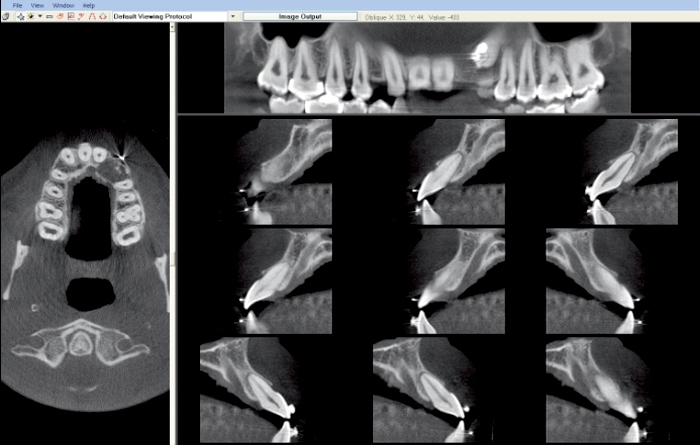Image resolution: width=700 pixels, height=445 pixels.
Task: Select the first cross-section in middle row
Action: 283,281
